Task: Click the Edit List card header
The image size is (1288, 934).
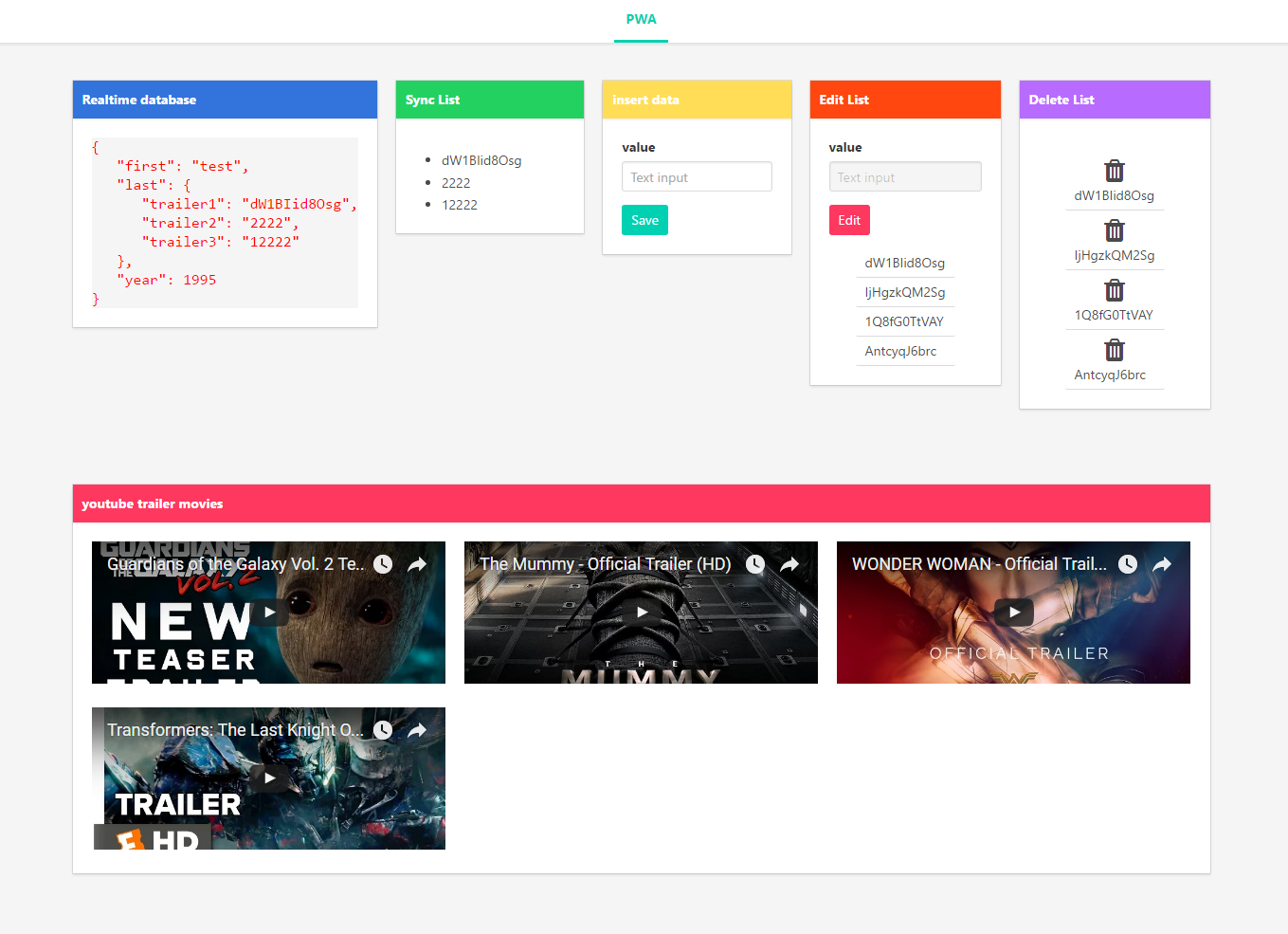Action: (905, 100)
